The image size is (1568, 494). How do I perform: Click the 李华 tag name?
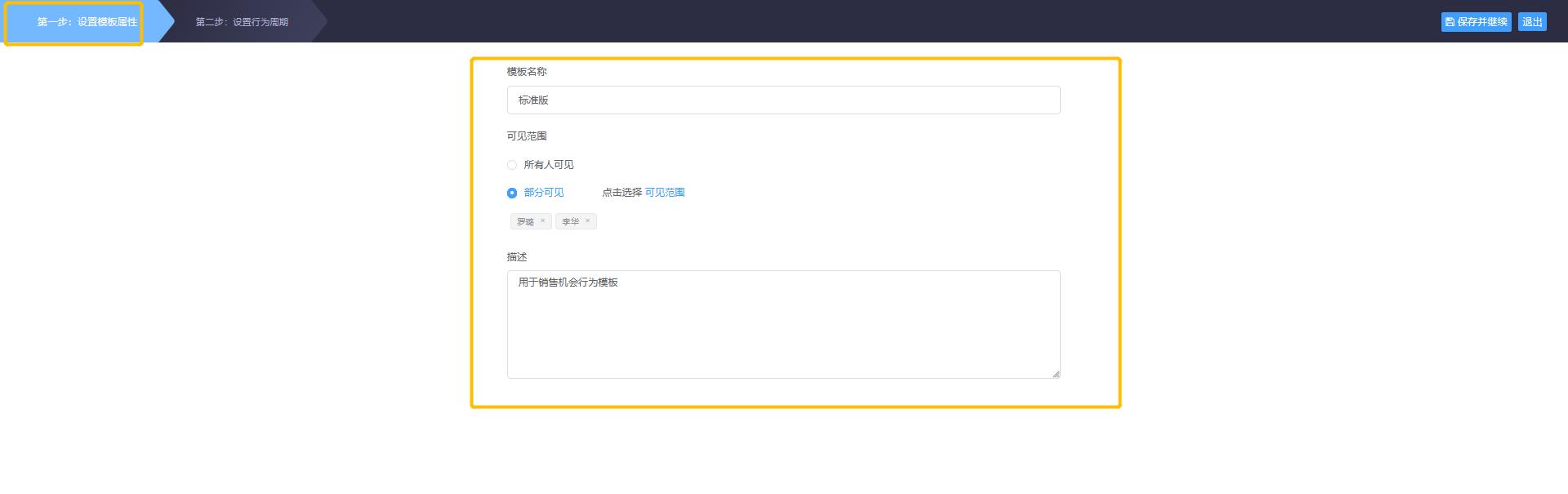570,221
